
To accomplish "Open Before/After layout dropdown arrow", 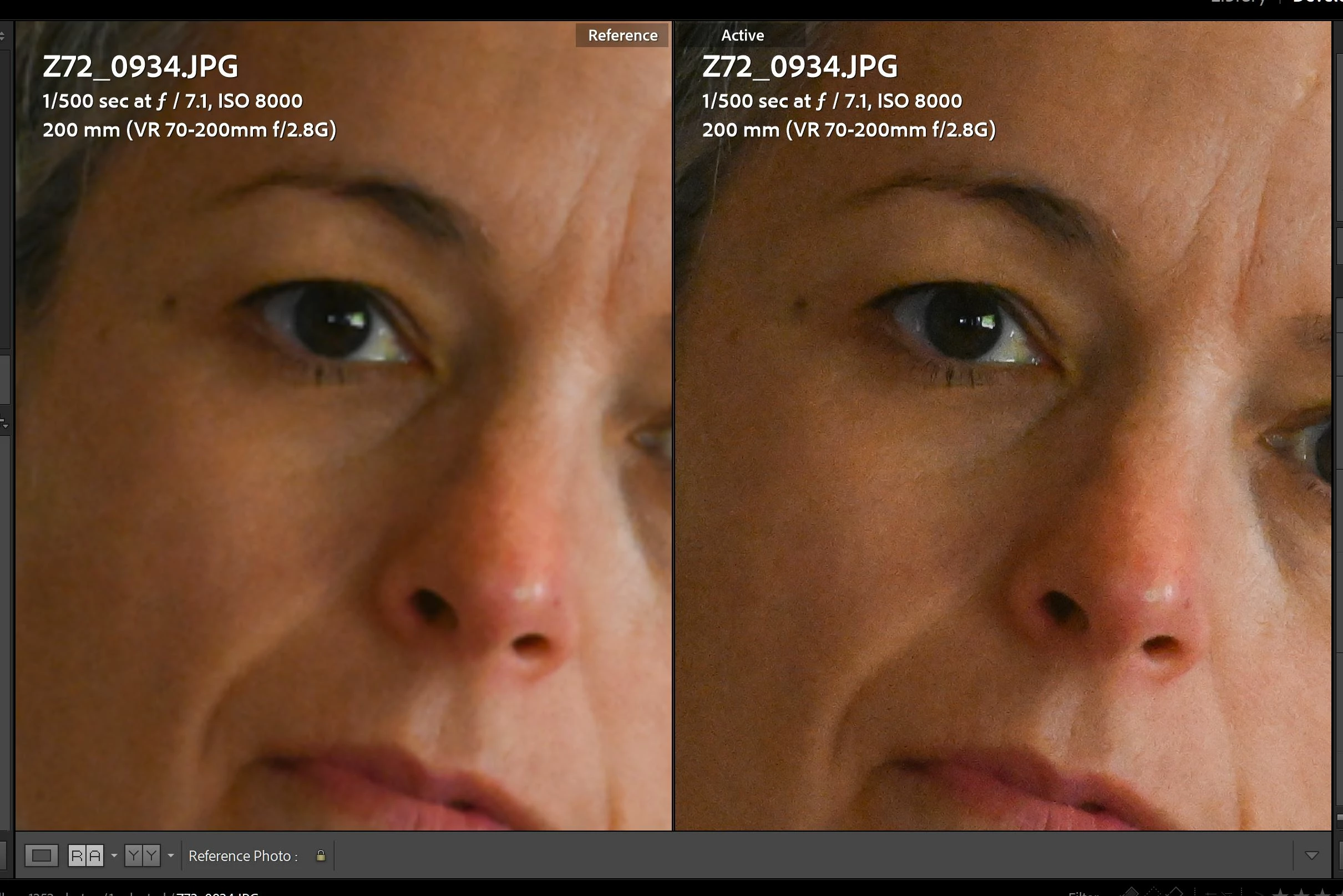I will 170,856.
